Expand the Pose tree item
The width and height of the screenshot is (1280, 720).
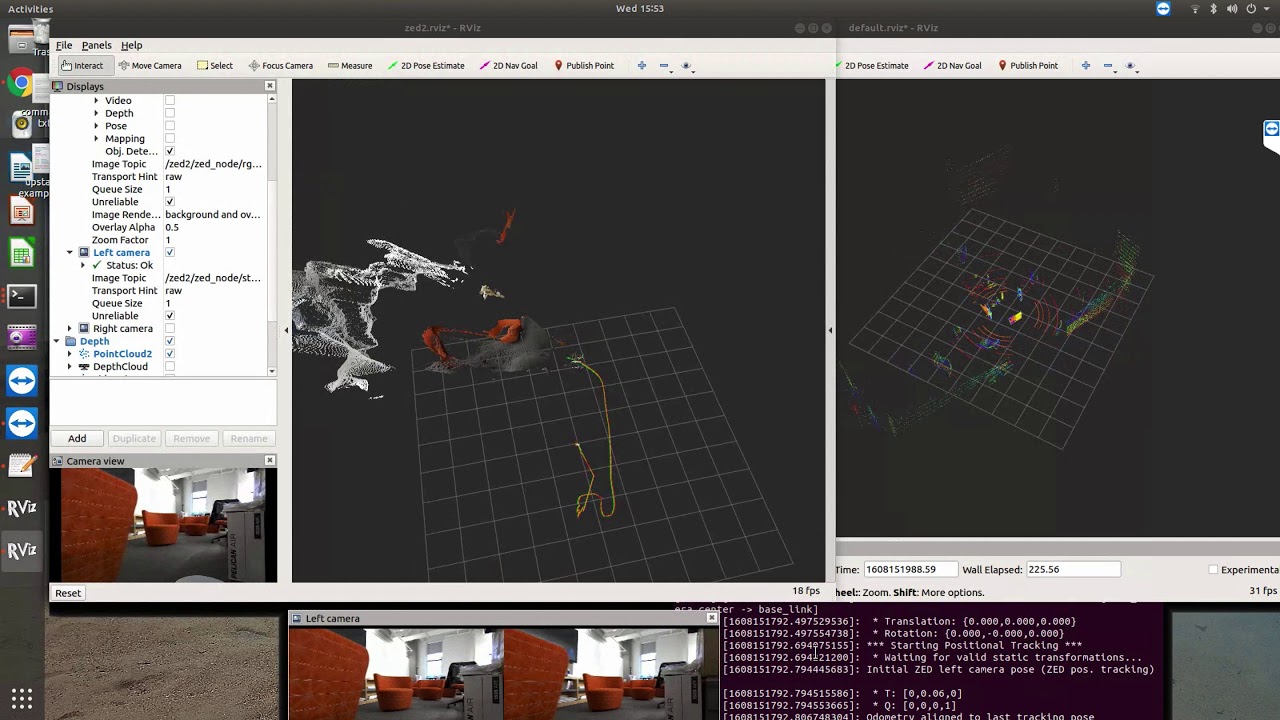pyautogui.click(x=96, y=126)
